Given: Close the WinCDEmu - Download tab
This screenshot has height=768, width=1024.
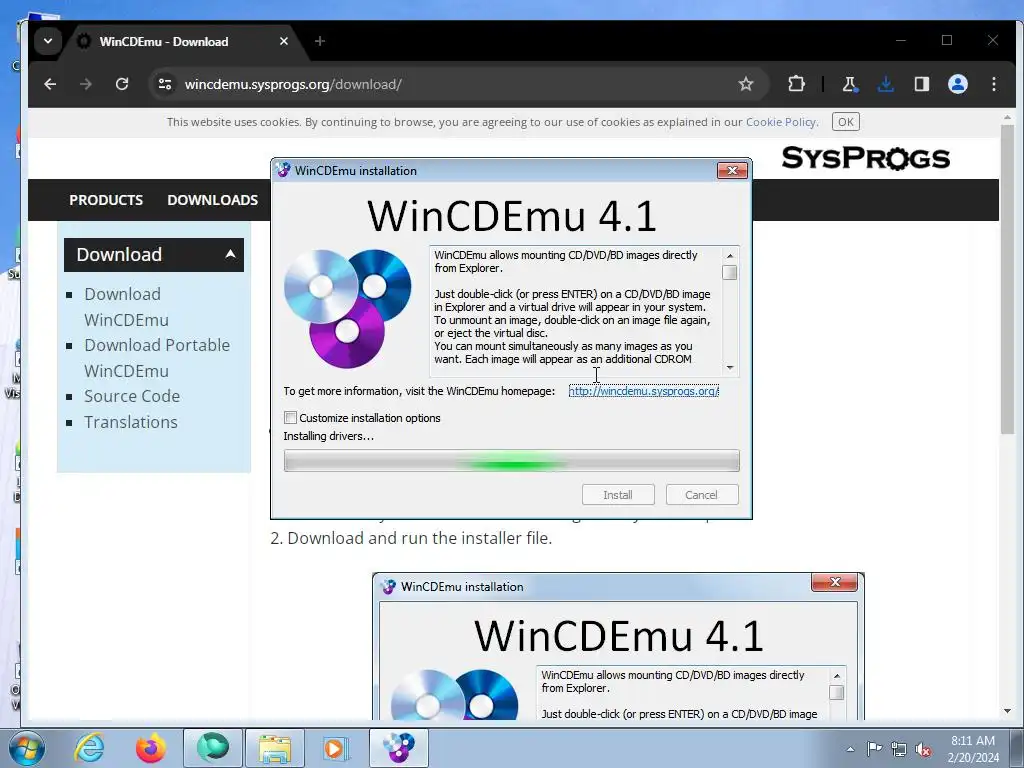Looking at the screenshot, I should (283, 41).
